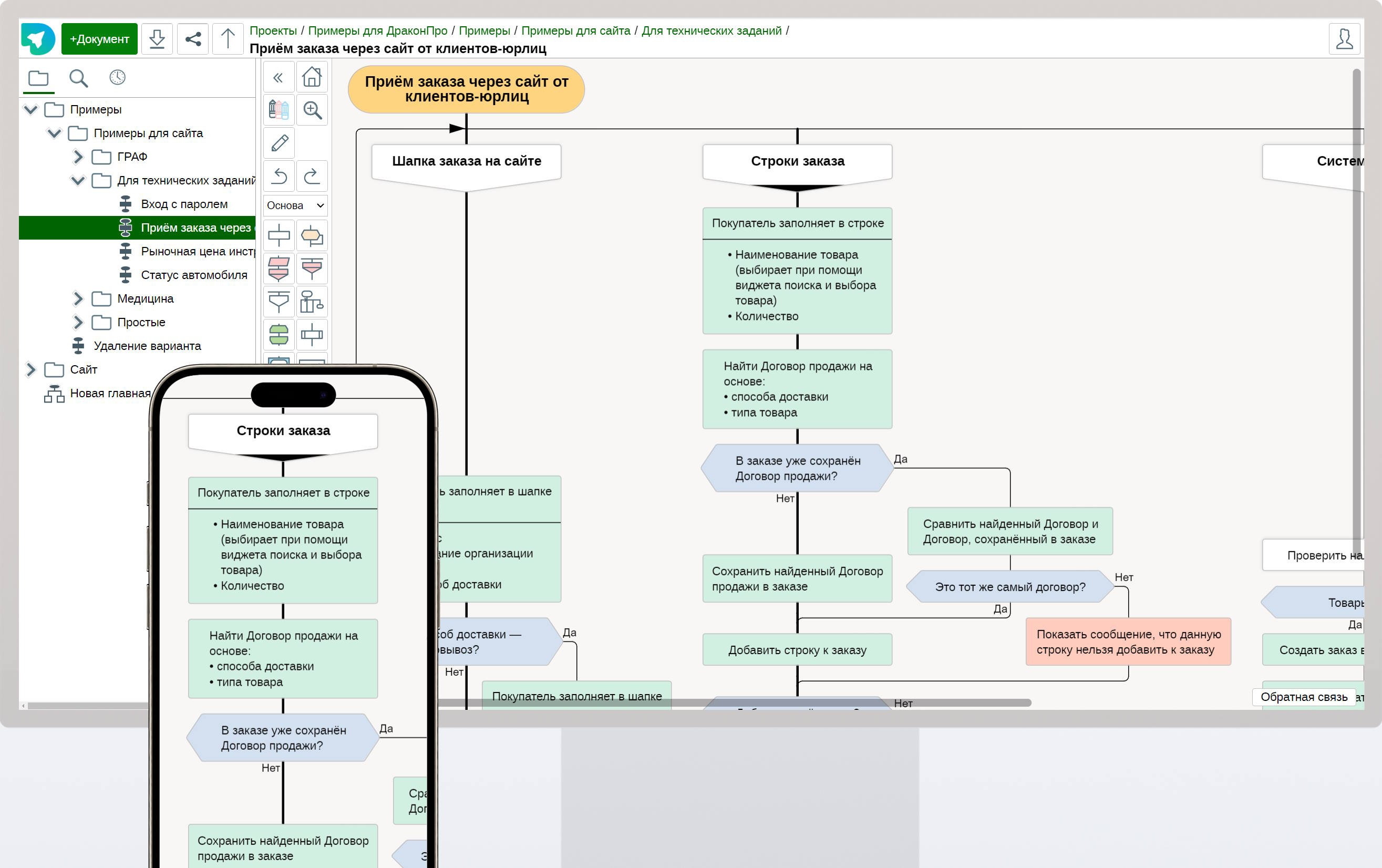The height and width of the screenshot is (868, 1382).
Task: Open the folder tree tab in sidebar
Action: click(x=38, y=78)
